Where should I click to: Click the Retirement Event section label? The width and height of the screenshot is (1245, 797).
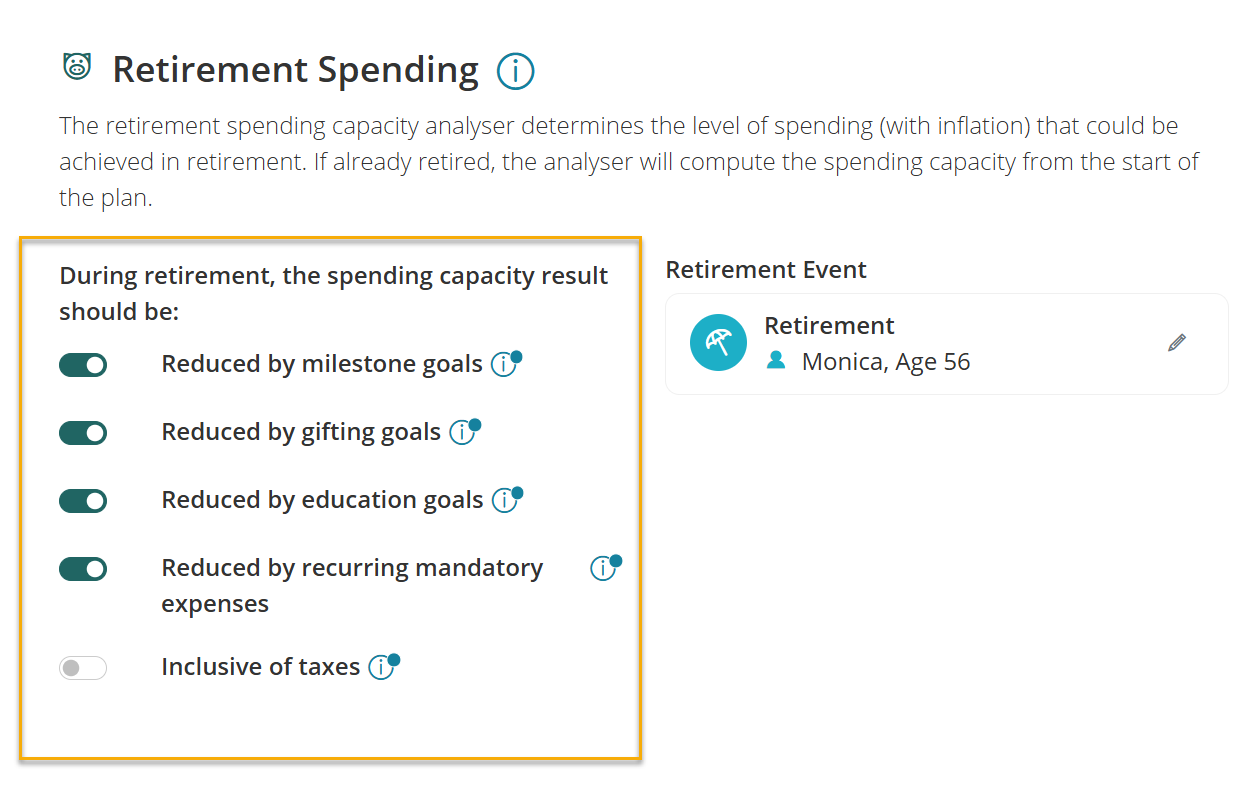click(766, 270)
